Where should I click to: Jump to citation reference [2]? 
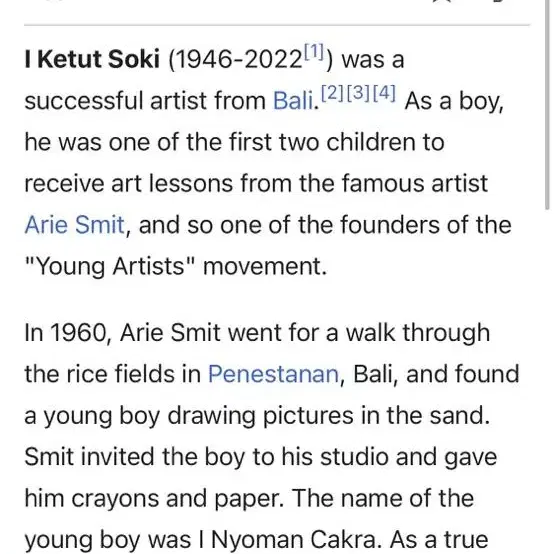pyautogui.click(x=332, y=92)
